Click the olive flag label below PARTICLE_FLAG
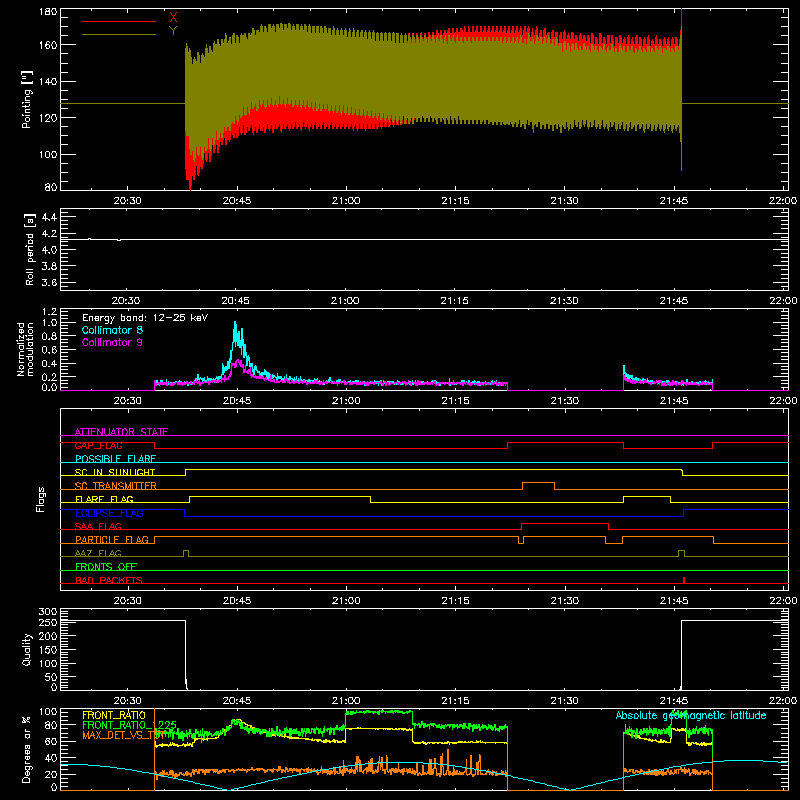Image resolution: width=800 pixels, height=800 pixels. click(98, 553)
